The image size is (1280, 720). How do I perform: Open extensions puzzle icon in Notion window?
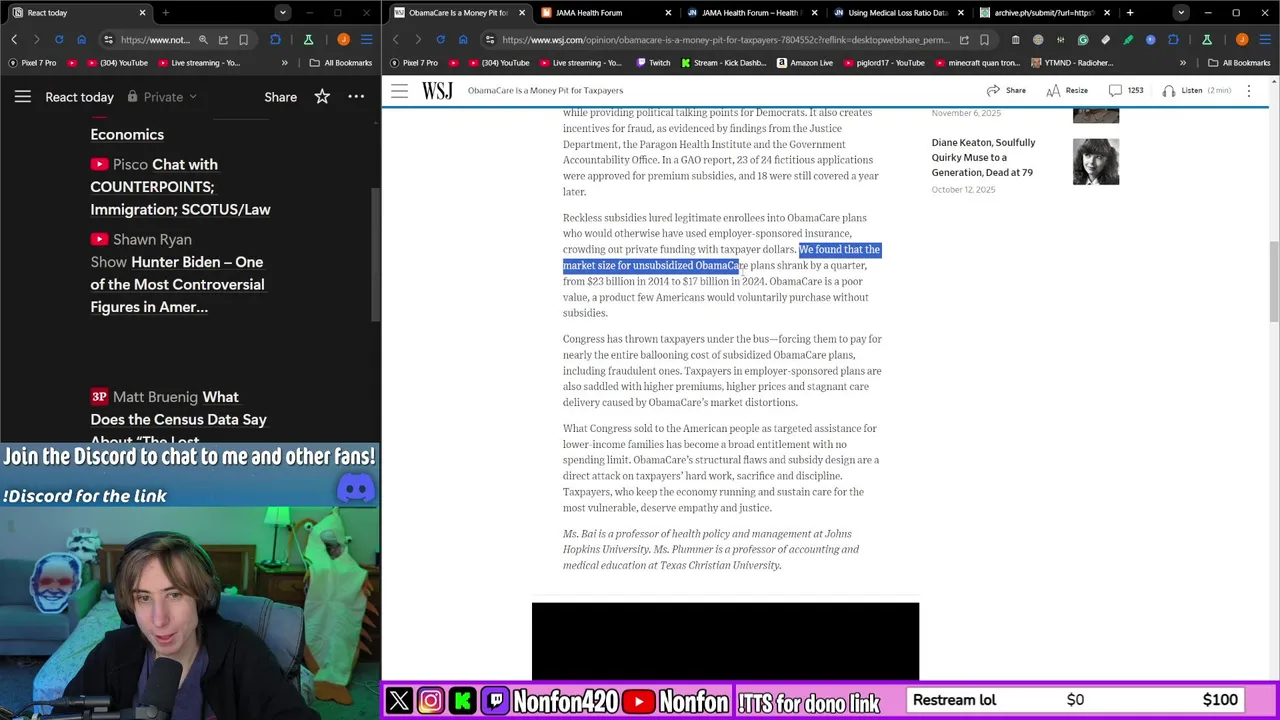click(x=276, y=40)
